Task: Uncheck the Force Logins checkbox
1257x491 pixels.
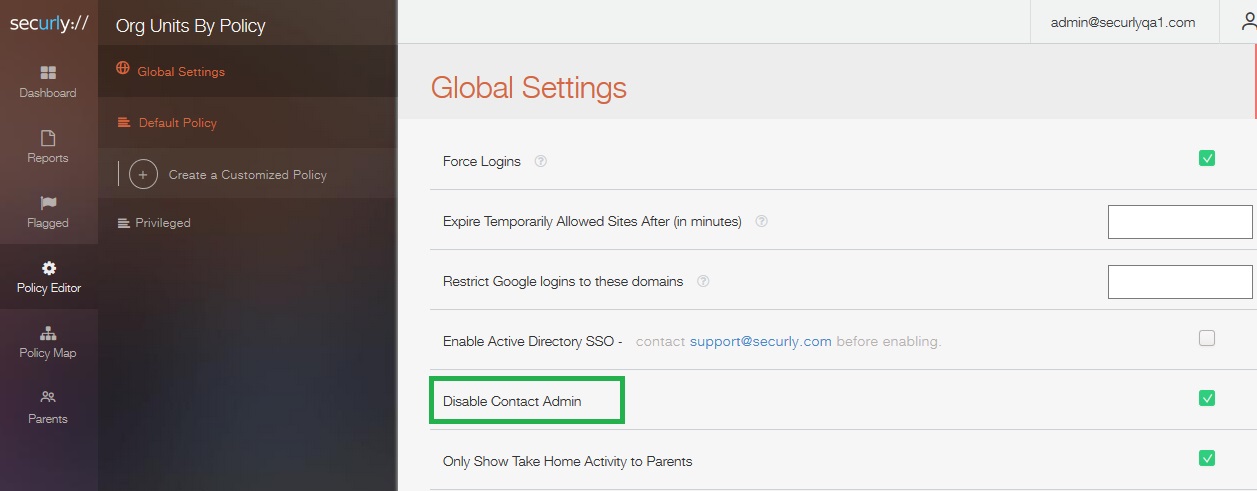Action: 1207,158
